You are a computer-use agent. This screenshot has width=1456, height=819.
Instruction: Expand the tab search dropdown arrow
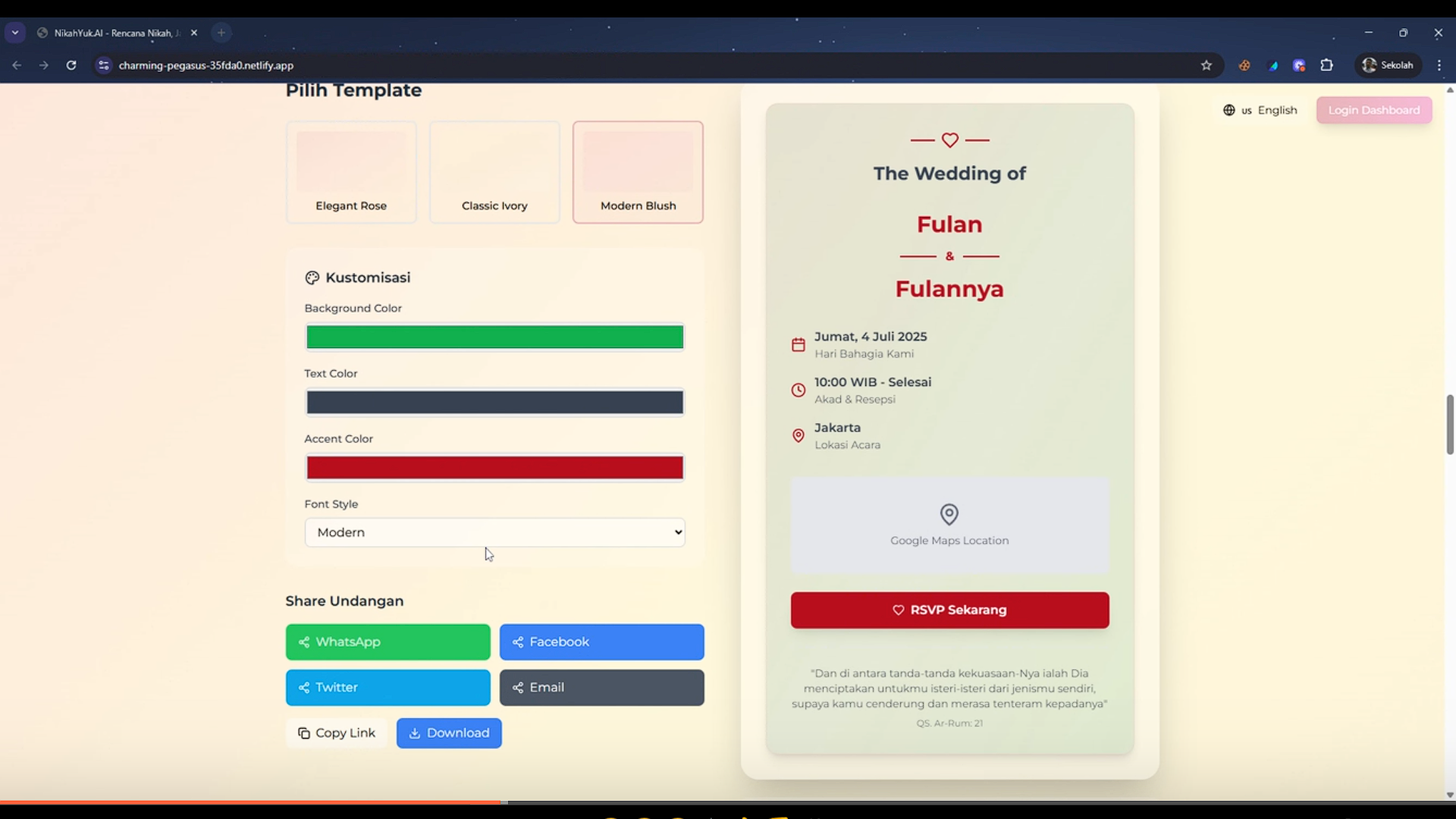coord(15,33)
